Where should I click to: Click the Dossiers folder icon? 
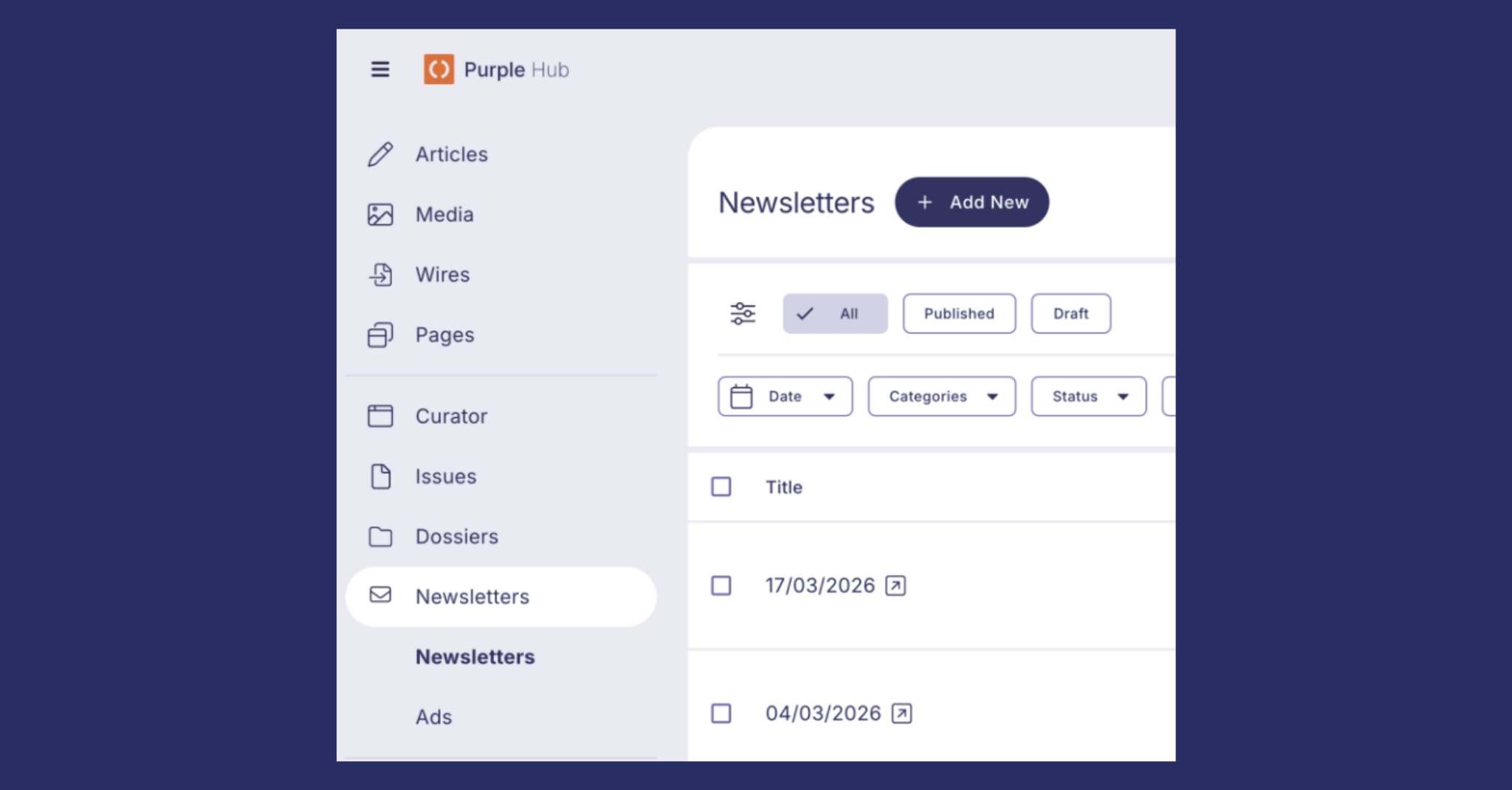pos(380,537)
